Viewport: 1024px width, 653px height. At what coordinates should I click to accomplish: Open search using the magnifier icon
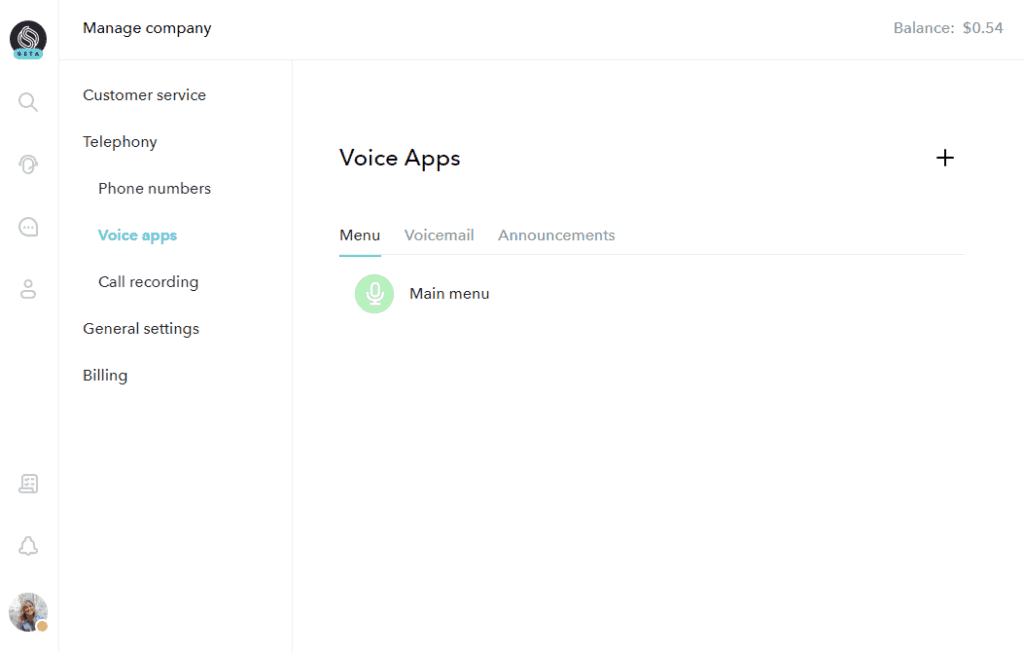click(27, 101)
